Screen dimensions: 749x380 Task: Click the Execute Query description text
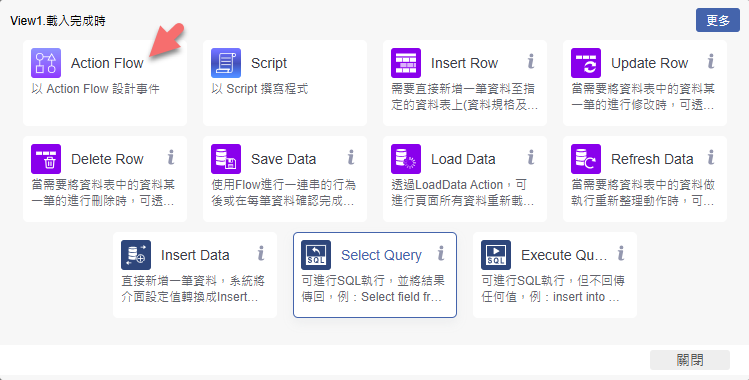pos(553,289)
